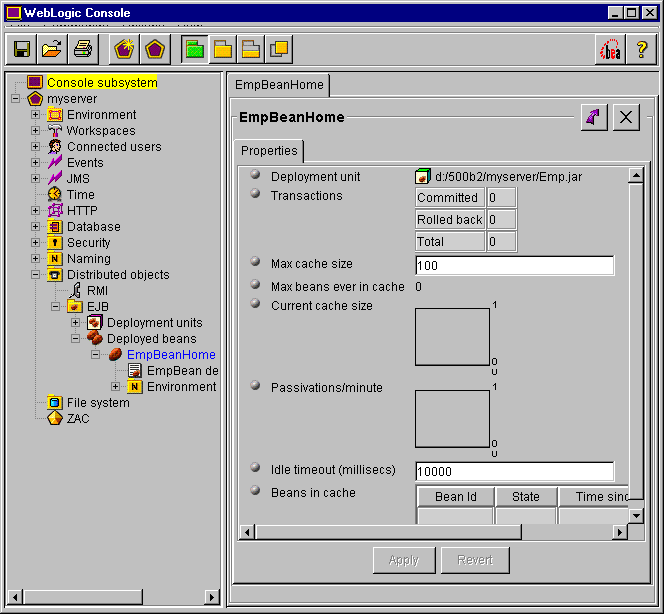Click the properties vertical scrollbar thumb
664x614 pixels.
[636, 341]
